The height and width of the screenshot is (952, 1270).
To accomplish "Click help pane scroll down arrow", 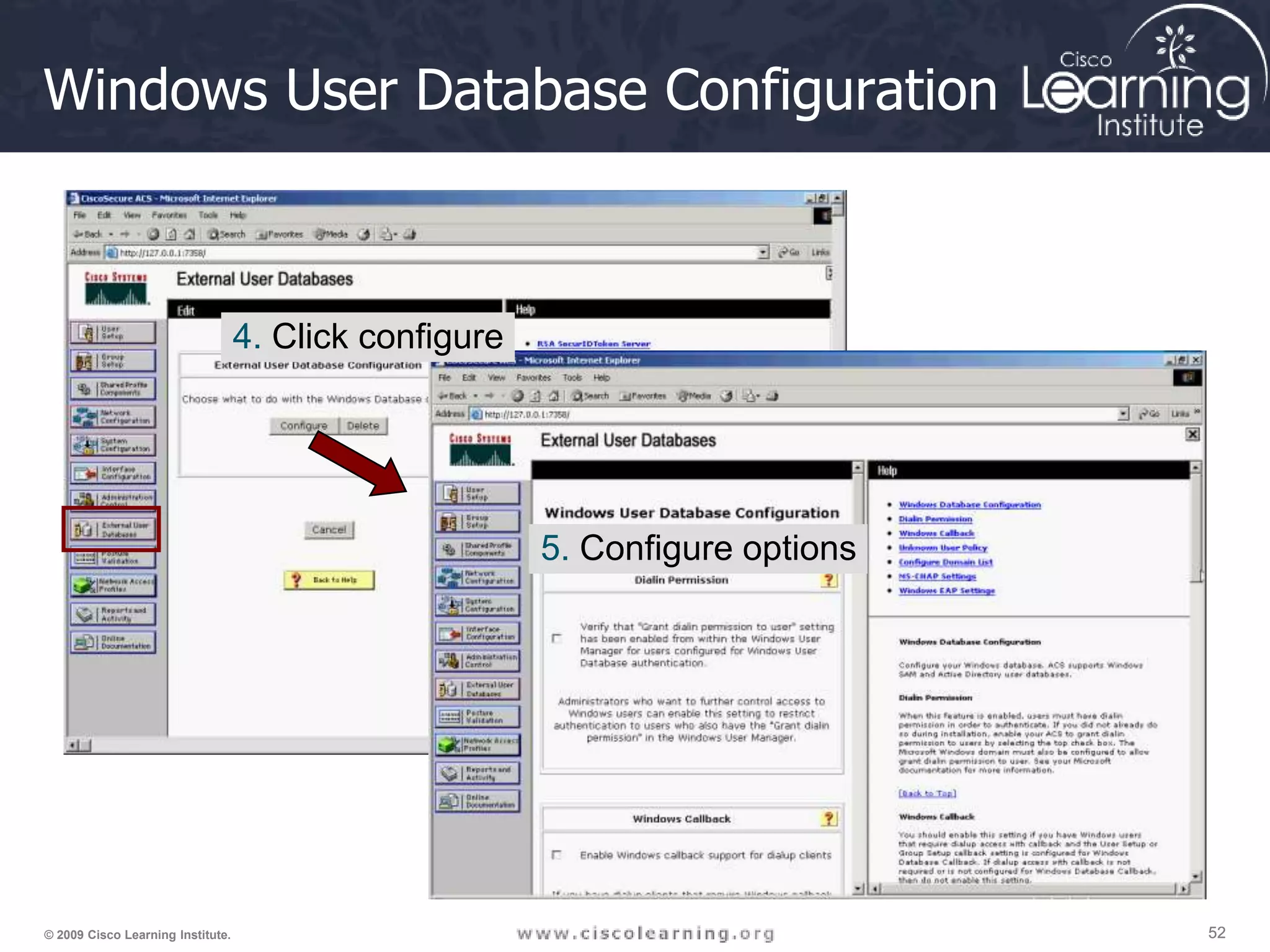I will 1196,876.
